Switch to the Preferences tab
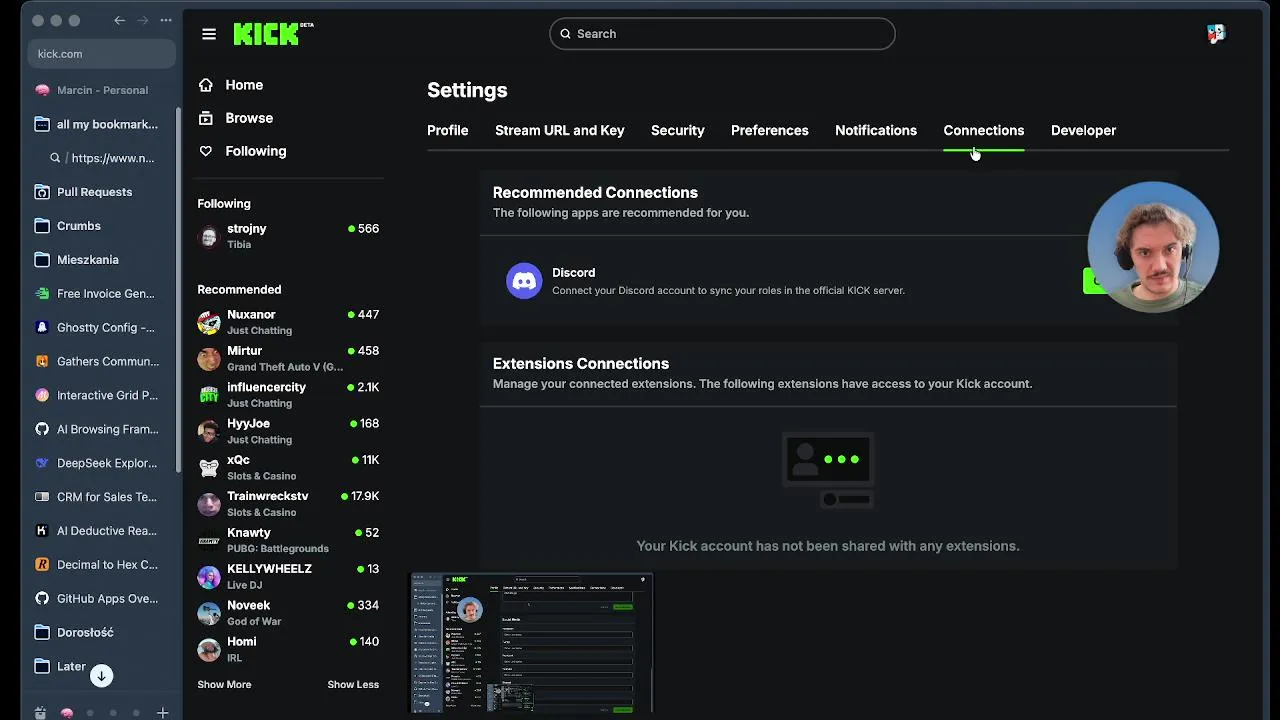 point(770,131)
